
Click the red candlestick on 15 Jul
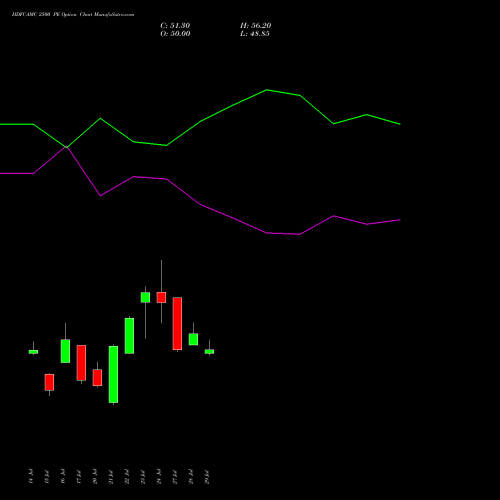click(49, 382)
